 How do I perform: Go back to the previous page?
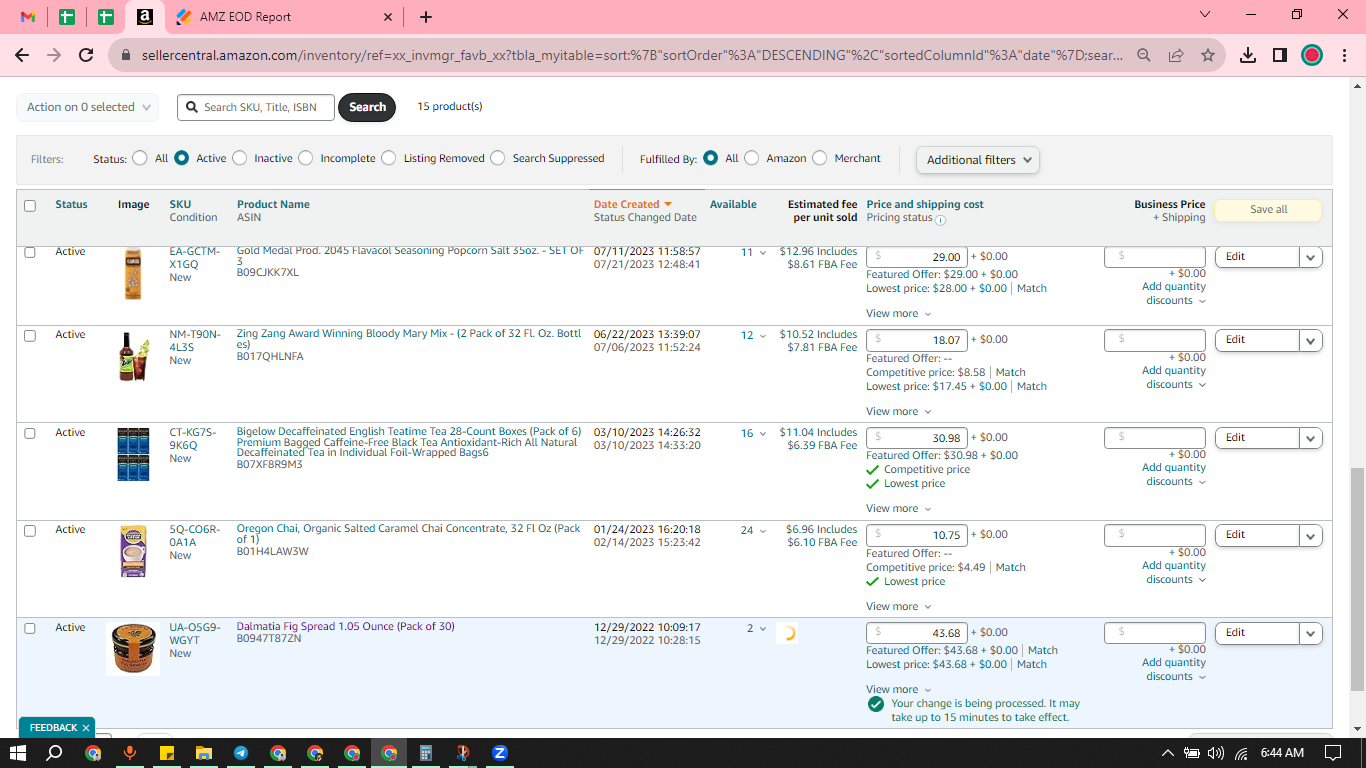pos(22,56)
